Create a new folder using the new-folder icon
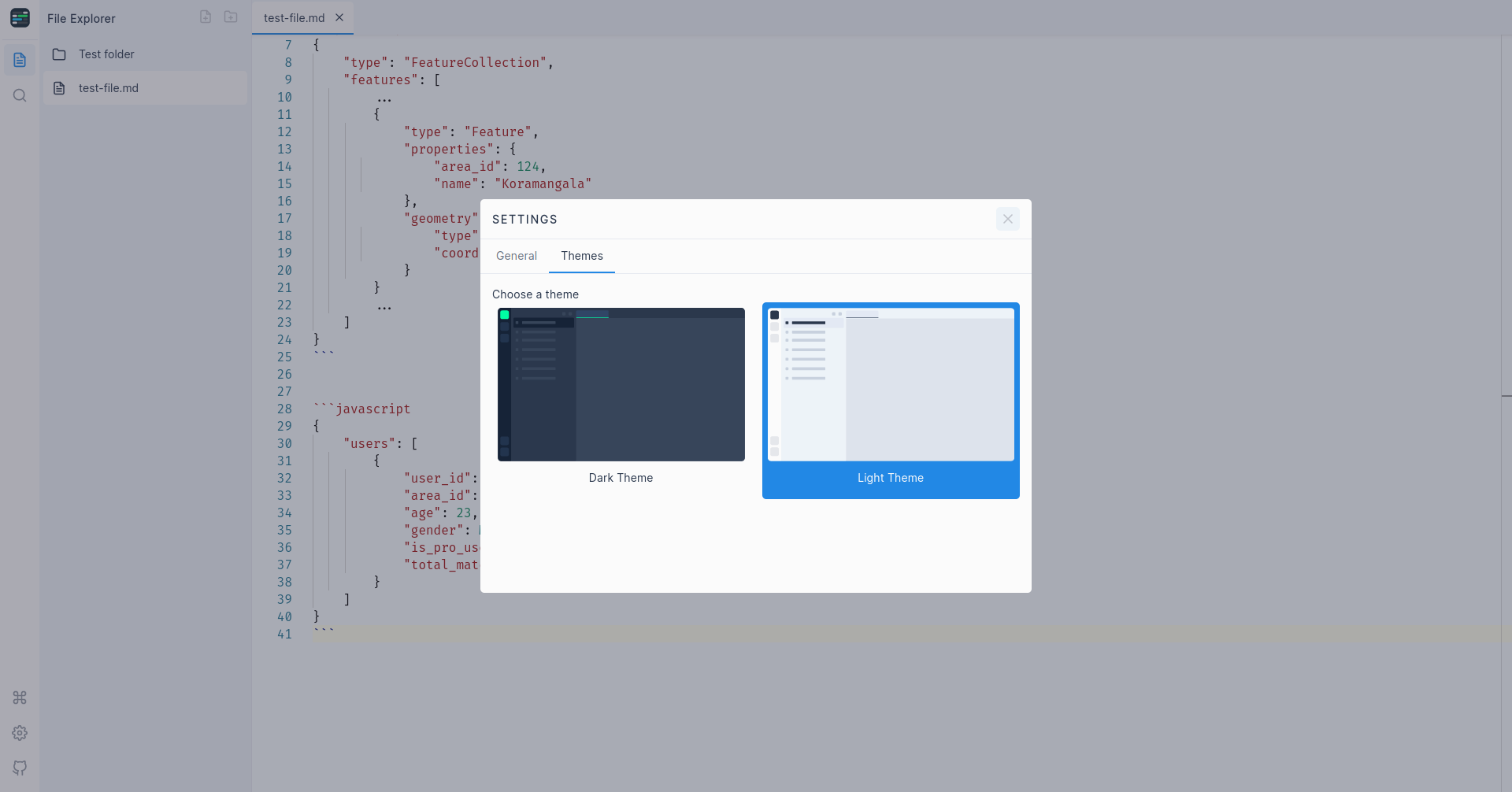Image resolution: width=1512 pixels, height=792 pixels. coord(230,16)
